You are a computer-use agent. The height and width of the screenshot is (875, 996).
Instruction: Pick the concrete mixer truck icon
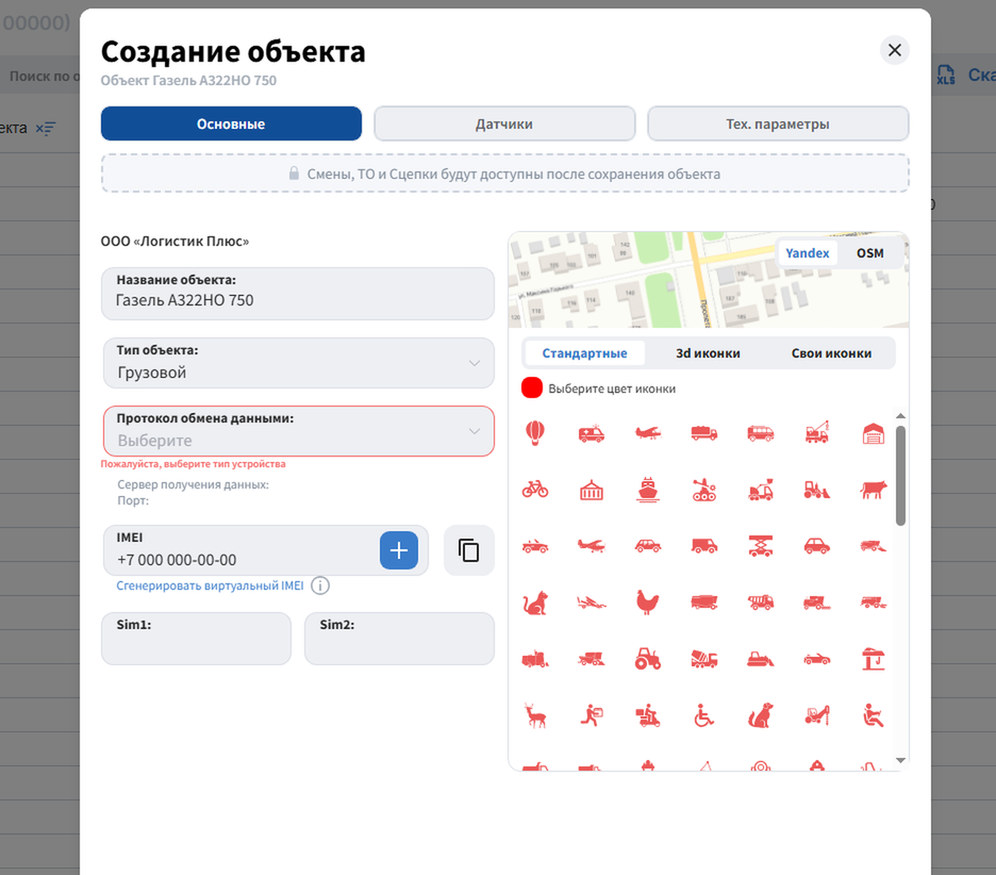[x=704, y=659]
